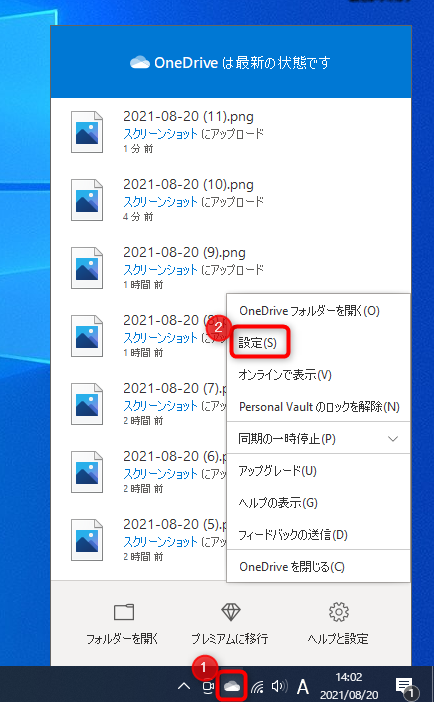Click image file icon for 2021-08-20 (6) entry

tap(87, 472)
